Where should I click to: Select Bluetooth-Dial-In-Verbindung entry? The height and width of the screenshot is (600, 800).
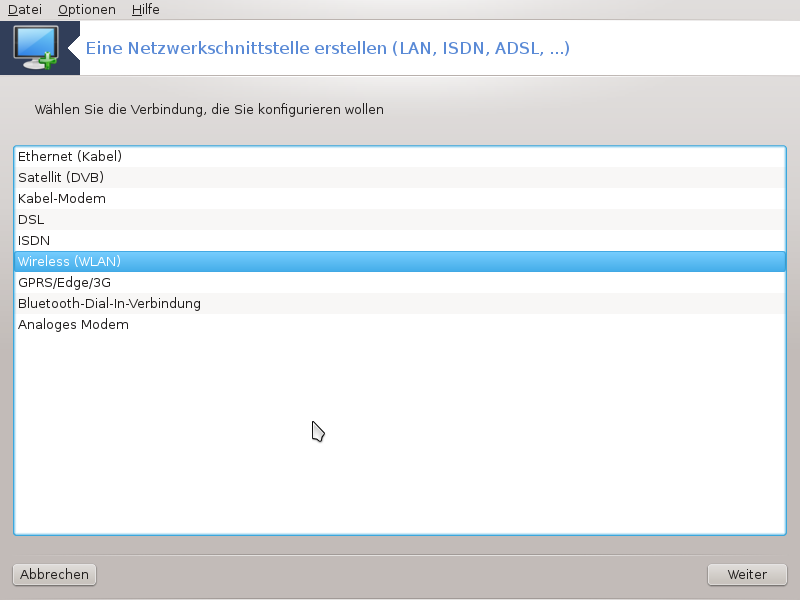pos(109,303)
